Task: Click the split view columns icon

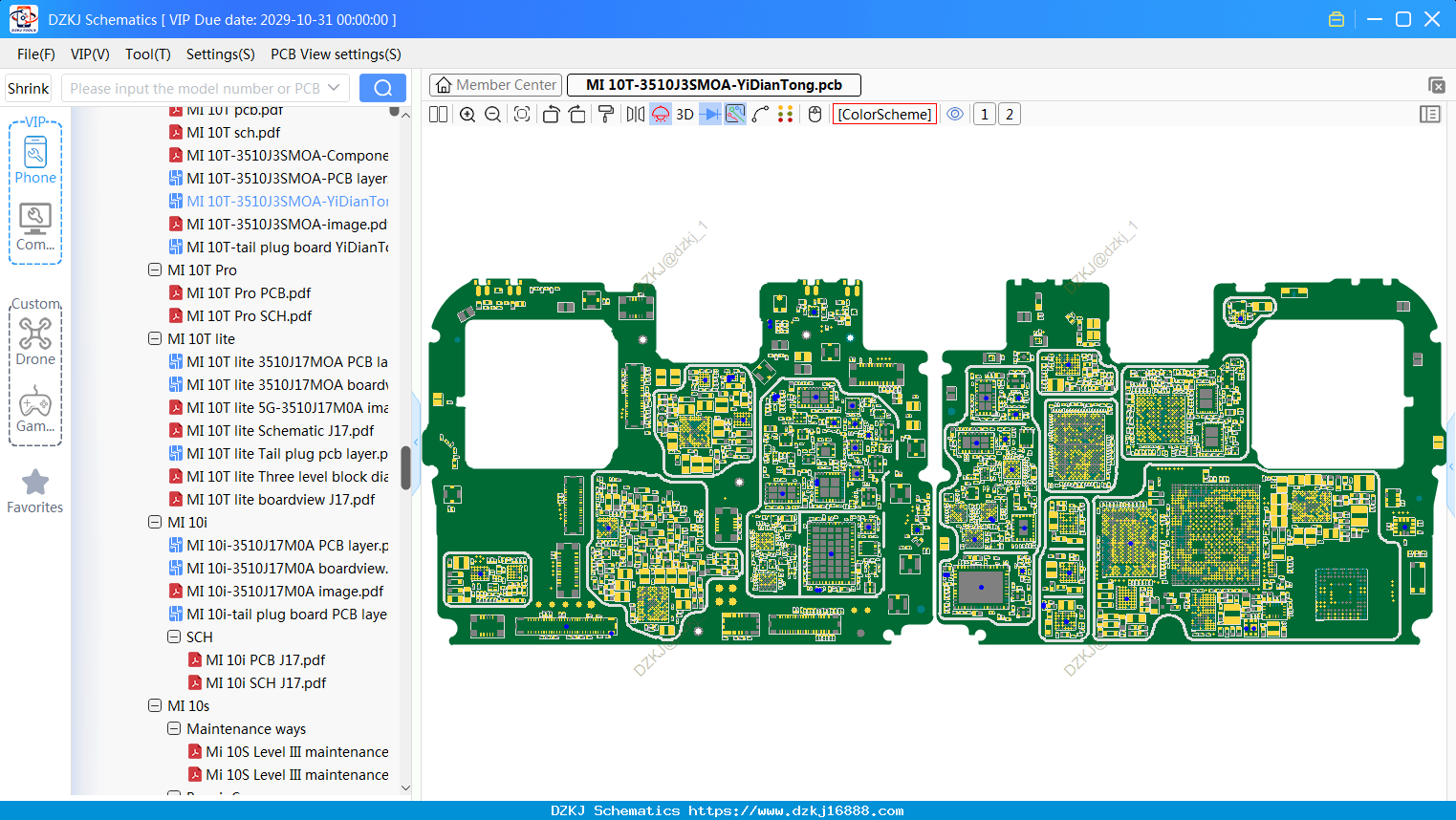Action: click(x=439, y=115)
